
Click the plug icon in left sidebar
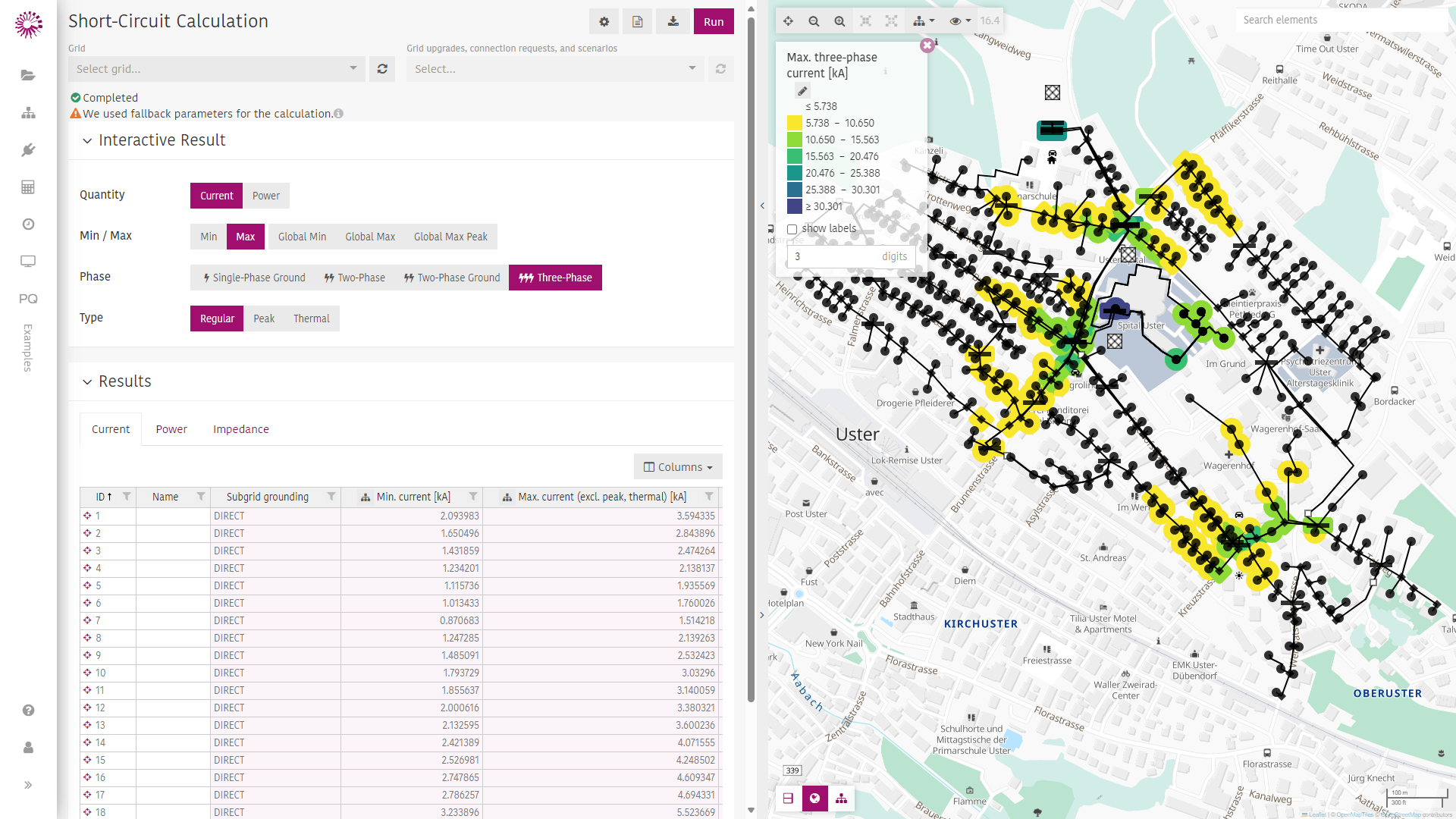(28, 150)
